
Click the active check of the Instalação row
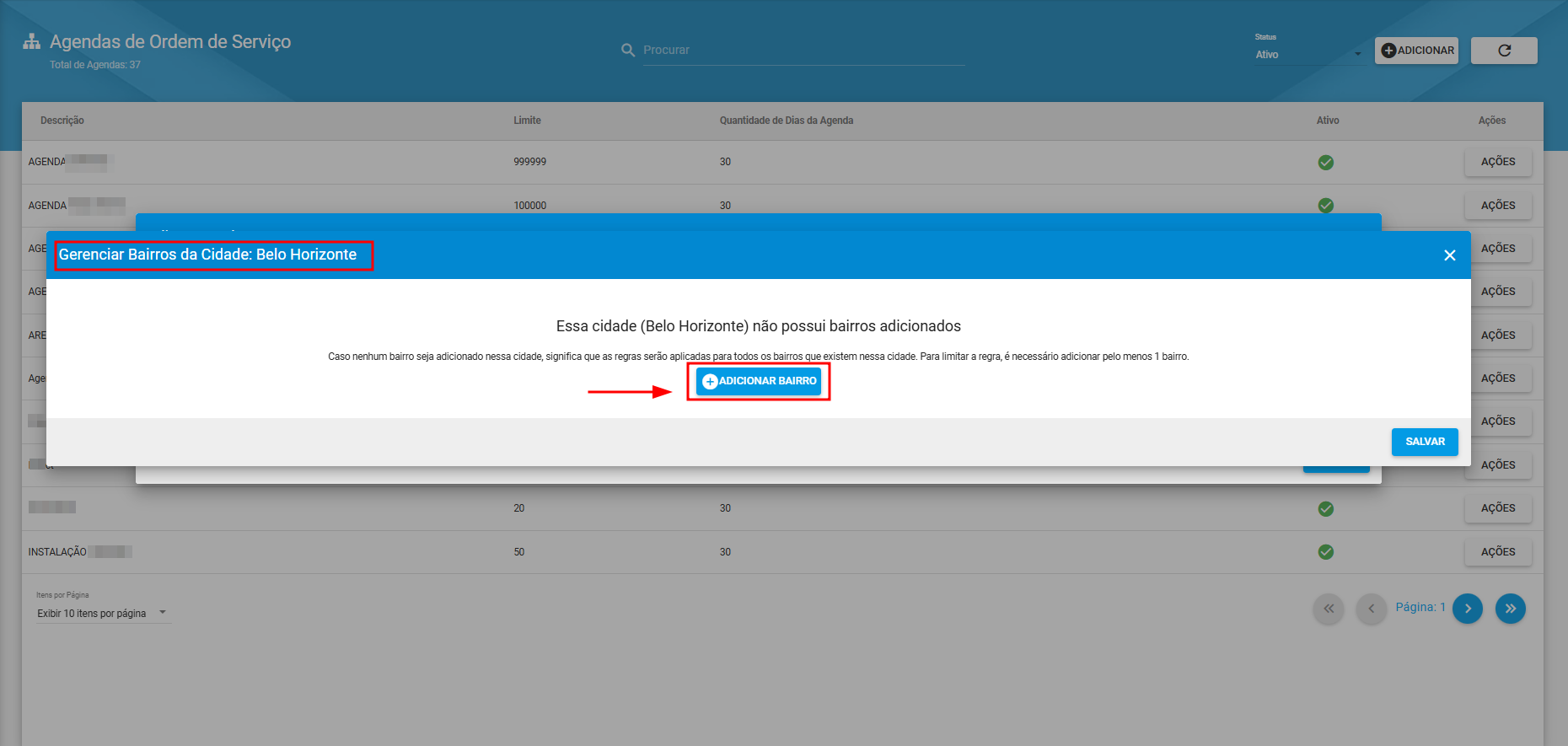1326,552
